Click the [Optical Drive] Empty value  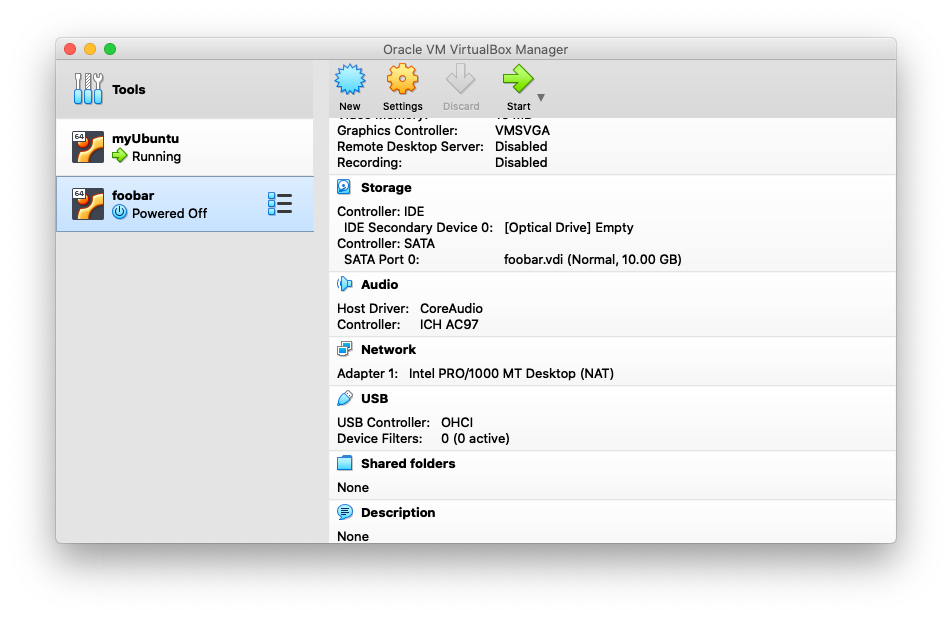click(569, 228)
